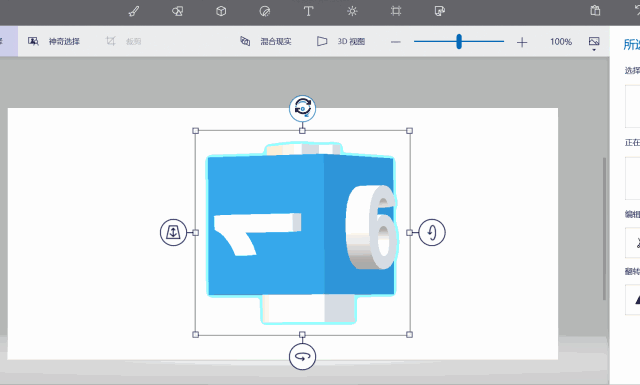Screen dimensions: 640x385
Task: Click the top-middle resize handle of selection
Action: click(302, 131)
